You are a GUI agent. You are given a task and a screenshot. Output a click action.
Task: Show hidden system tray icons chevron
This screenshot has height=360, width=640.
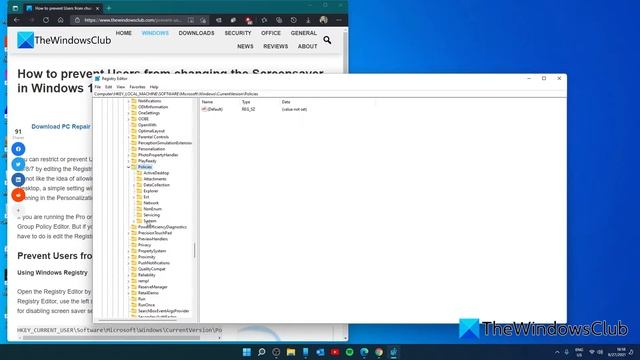point(557,352)
